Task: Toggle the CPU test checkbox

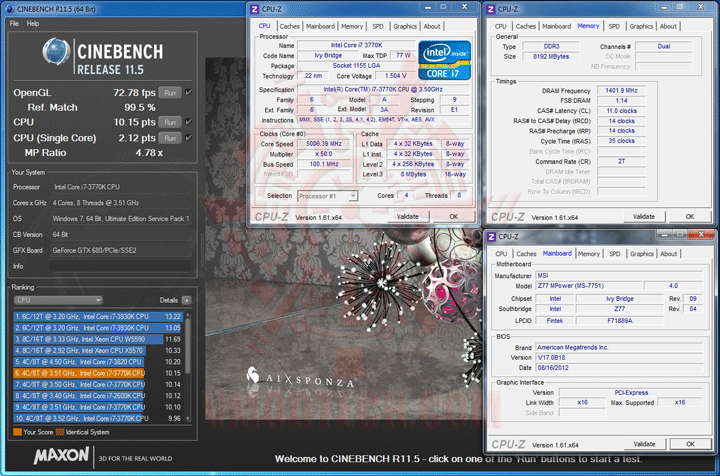Action: 188,122
